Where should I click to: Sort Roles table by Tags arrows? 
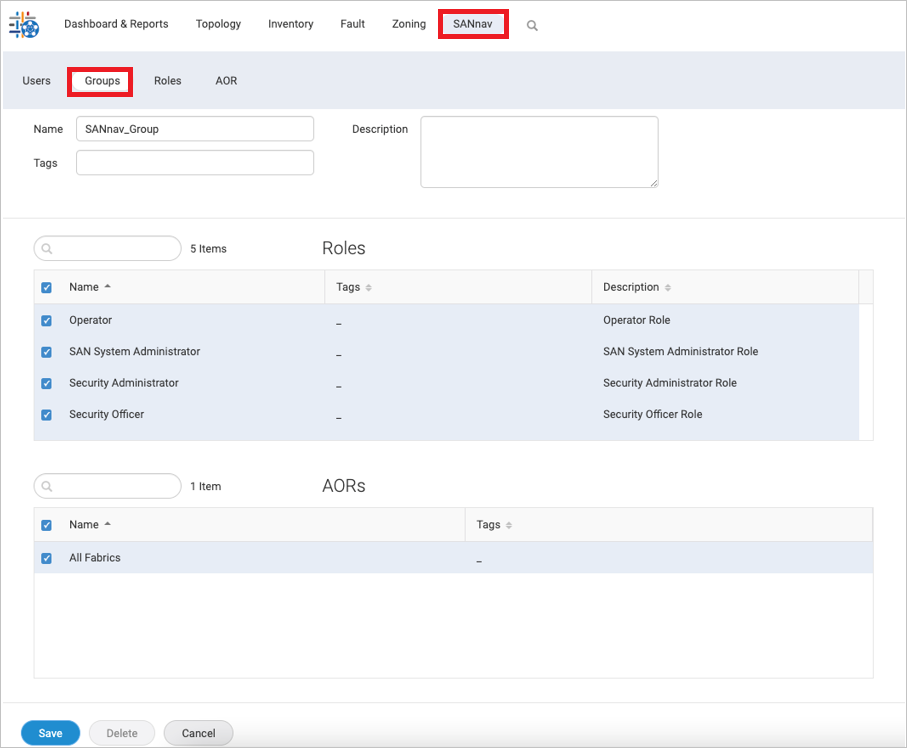coord(368,288)
